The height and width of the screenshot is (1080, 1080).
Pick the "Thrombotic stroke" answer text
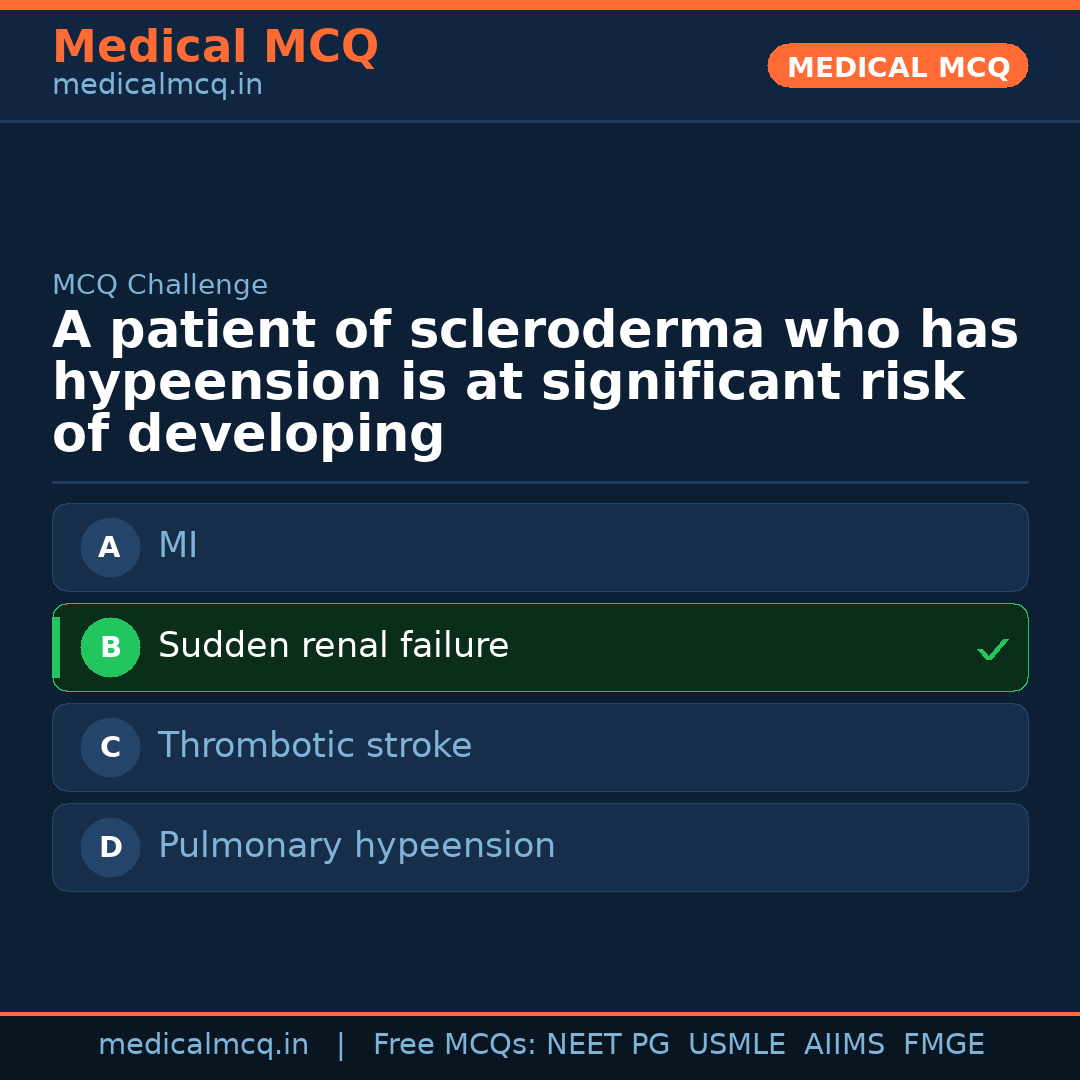[x=314, y=746]
